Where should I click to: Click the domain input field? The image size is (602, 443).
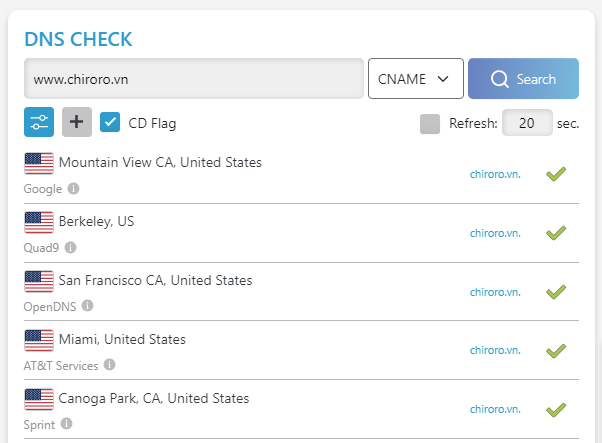(194, 79)
